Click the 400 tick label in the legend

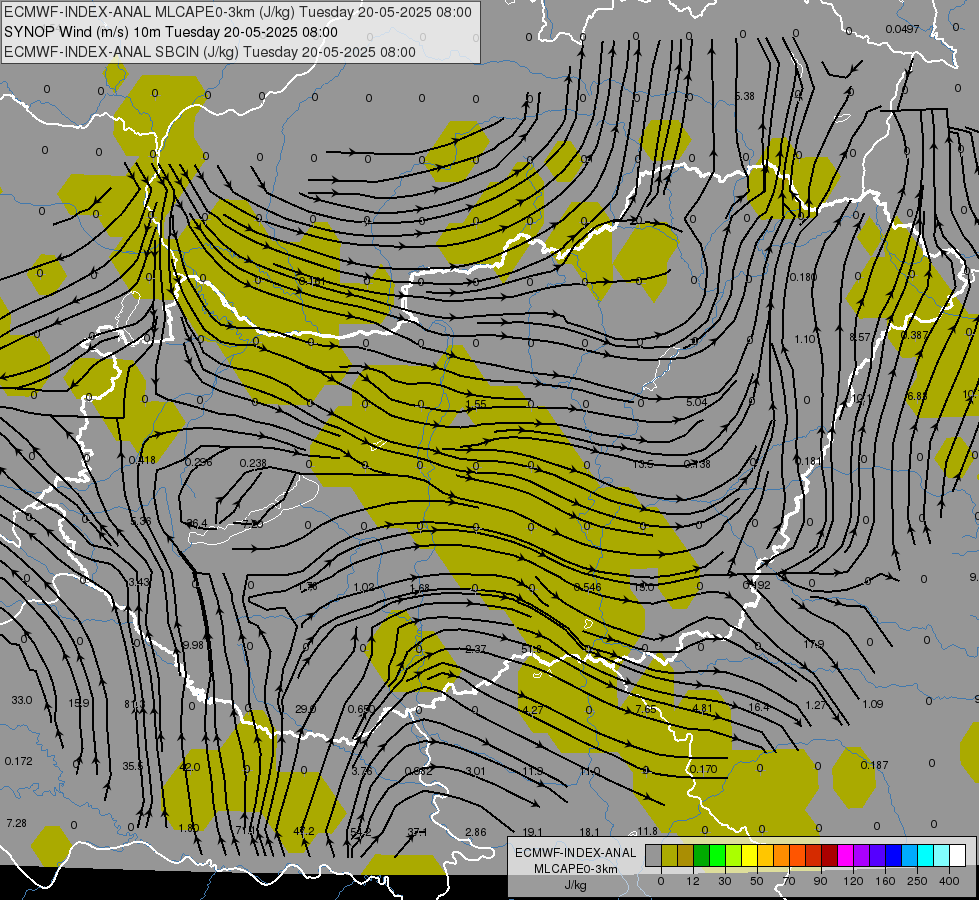pos(949,881)
